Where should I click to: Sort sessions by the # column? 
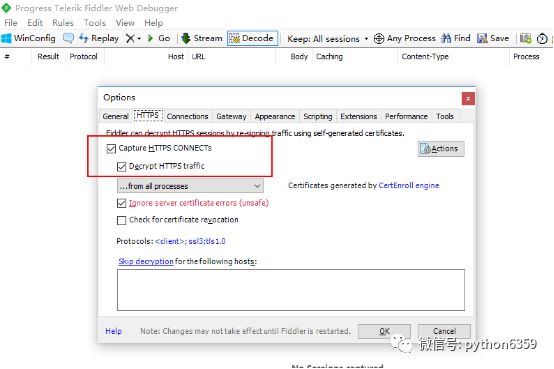pos(7,57)
